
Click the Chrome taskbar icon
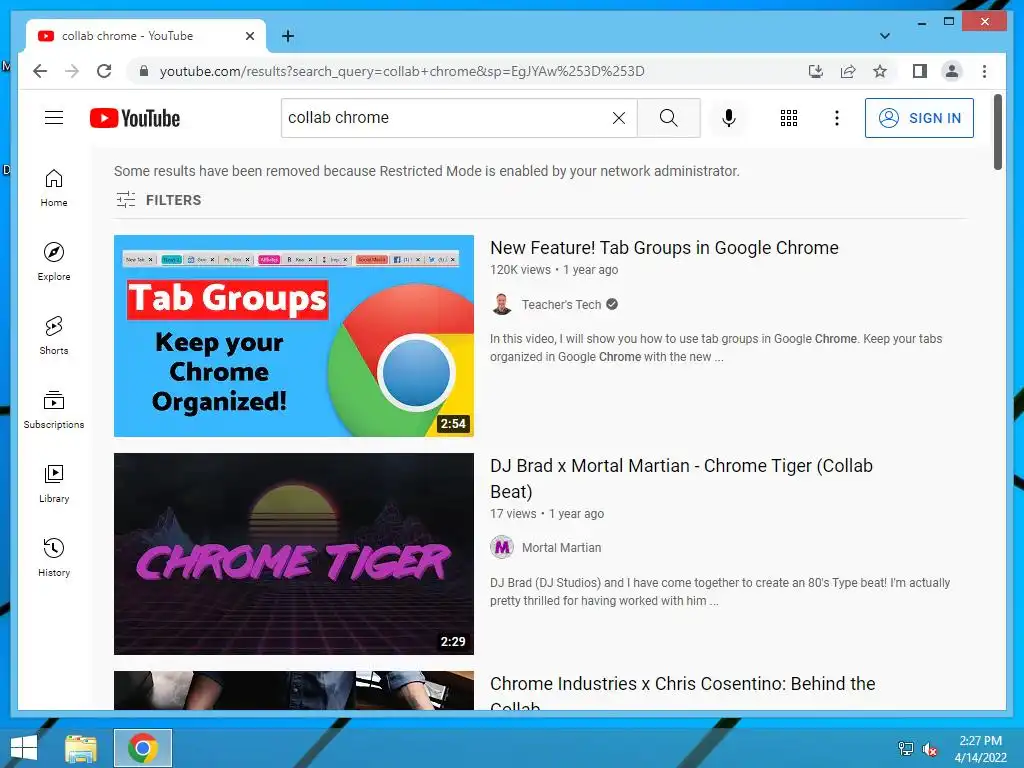[x=143, y=748]
